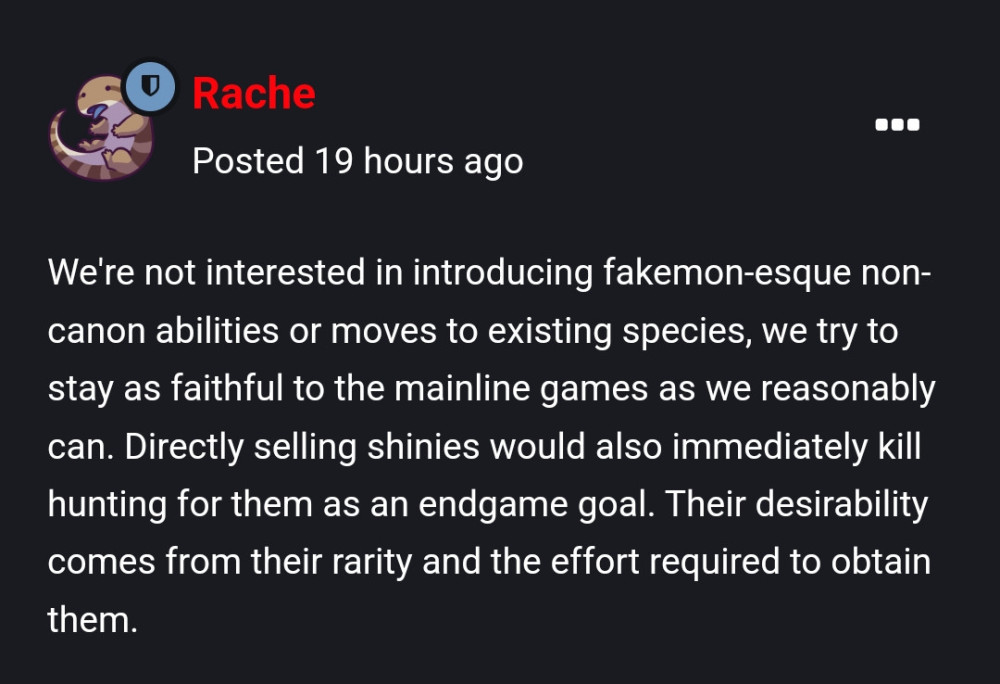Viewport: 1000px width, 684px height.
Task: Click the final word 'them.' of the post
Action: (92, 620)
